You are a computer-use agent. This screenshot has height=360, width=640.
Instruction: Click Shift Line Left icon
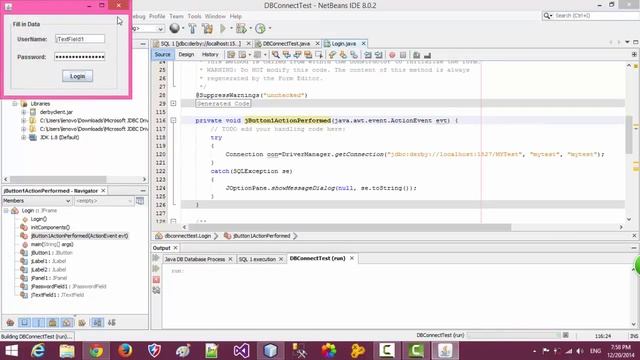[368, 55]
